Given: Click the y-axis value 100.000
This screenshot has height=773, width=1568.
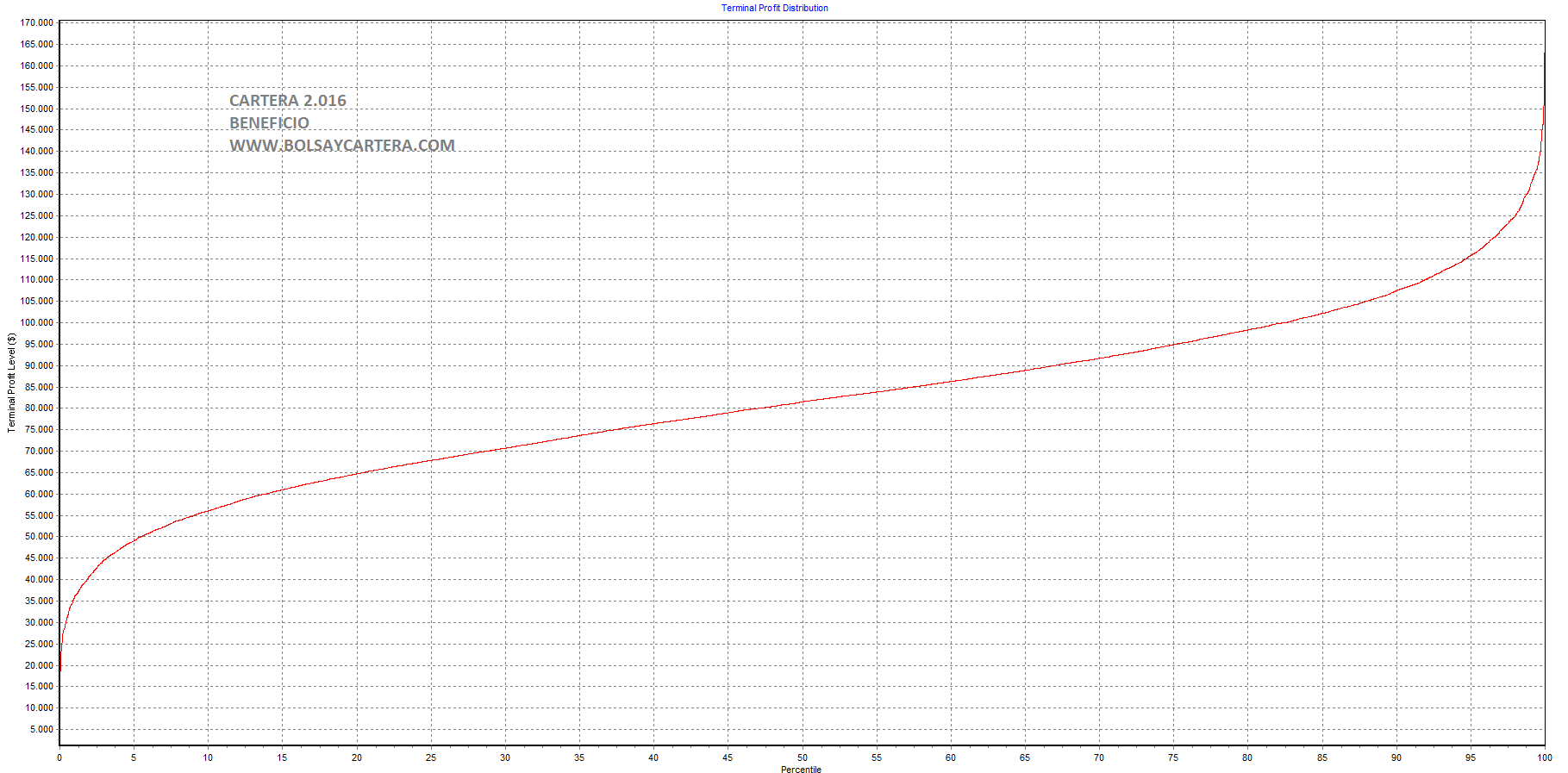Looking at the screenshot, I should pos(37,322).
